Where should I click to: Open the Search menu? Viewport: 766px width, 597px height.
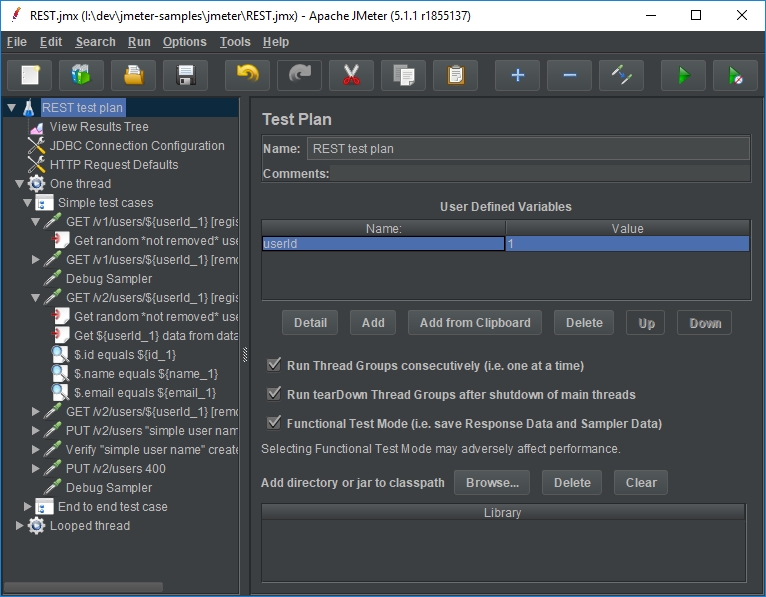click(95, 42)
